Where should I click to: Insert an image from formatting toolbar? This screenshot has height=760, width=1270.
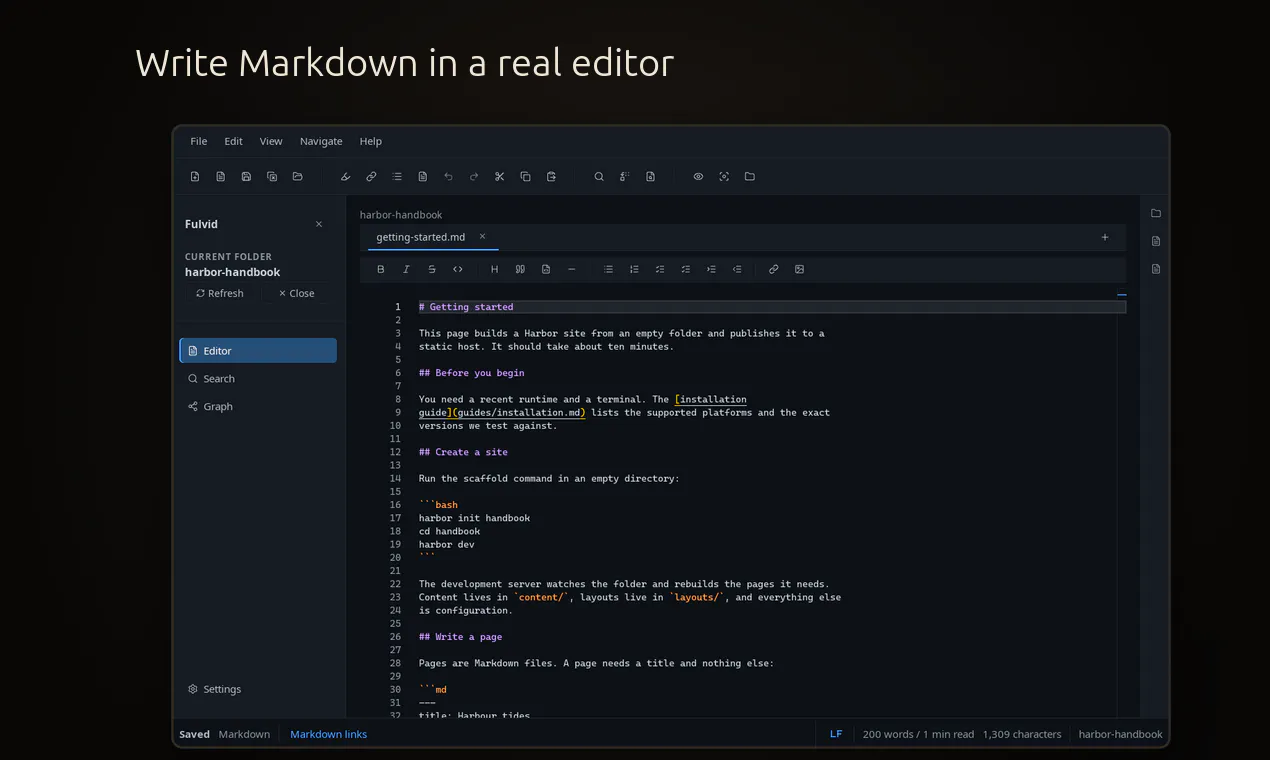(799, 269)
